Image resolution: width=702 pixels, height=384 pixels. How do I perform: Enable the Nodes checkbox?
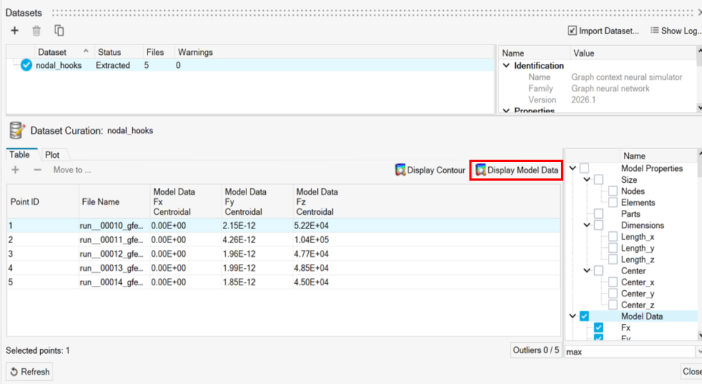613,191
